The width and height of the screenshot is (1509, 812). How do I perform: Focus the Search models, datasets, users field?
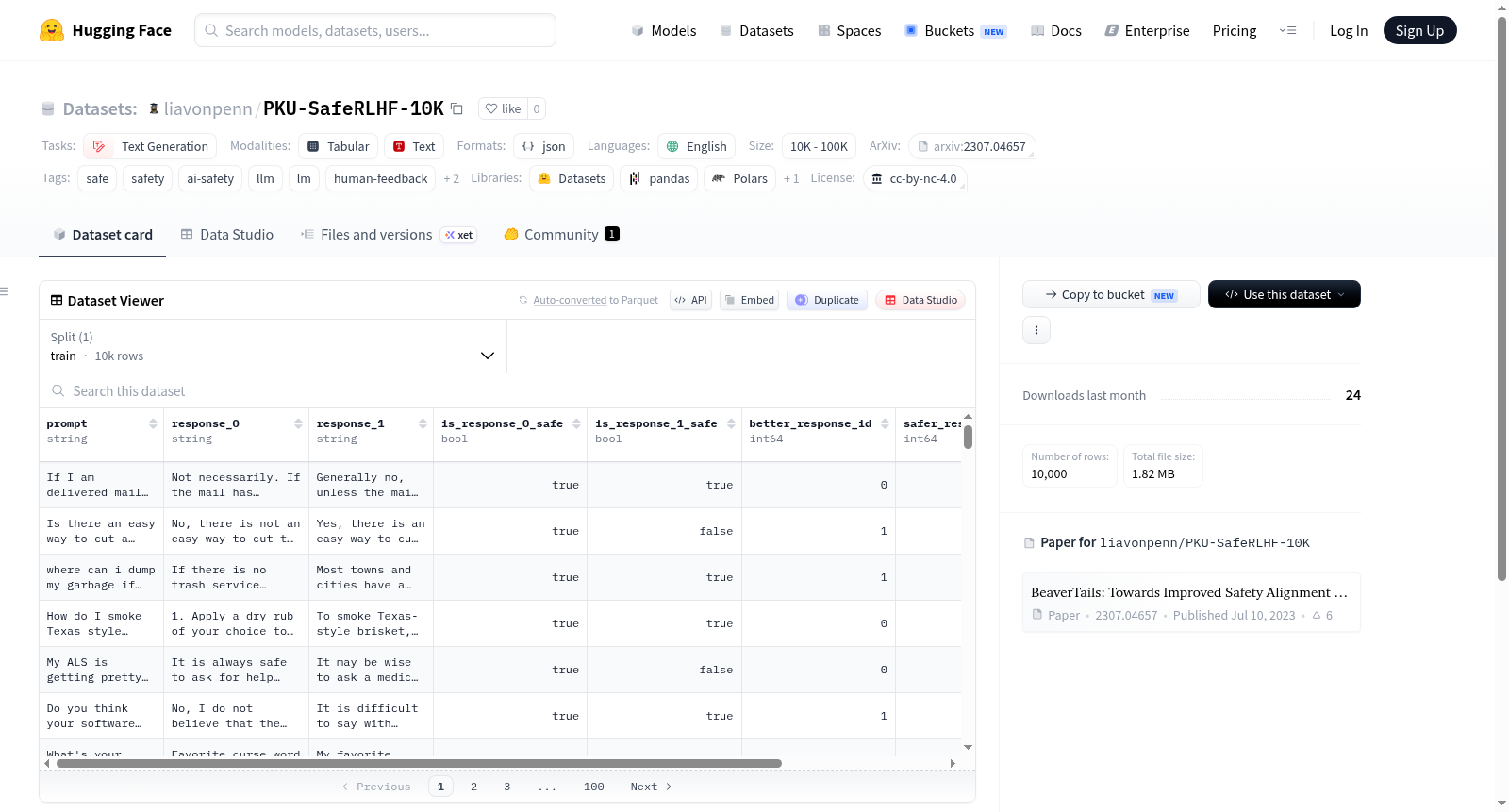point(375,30)
